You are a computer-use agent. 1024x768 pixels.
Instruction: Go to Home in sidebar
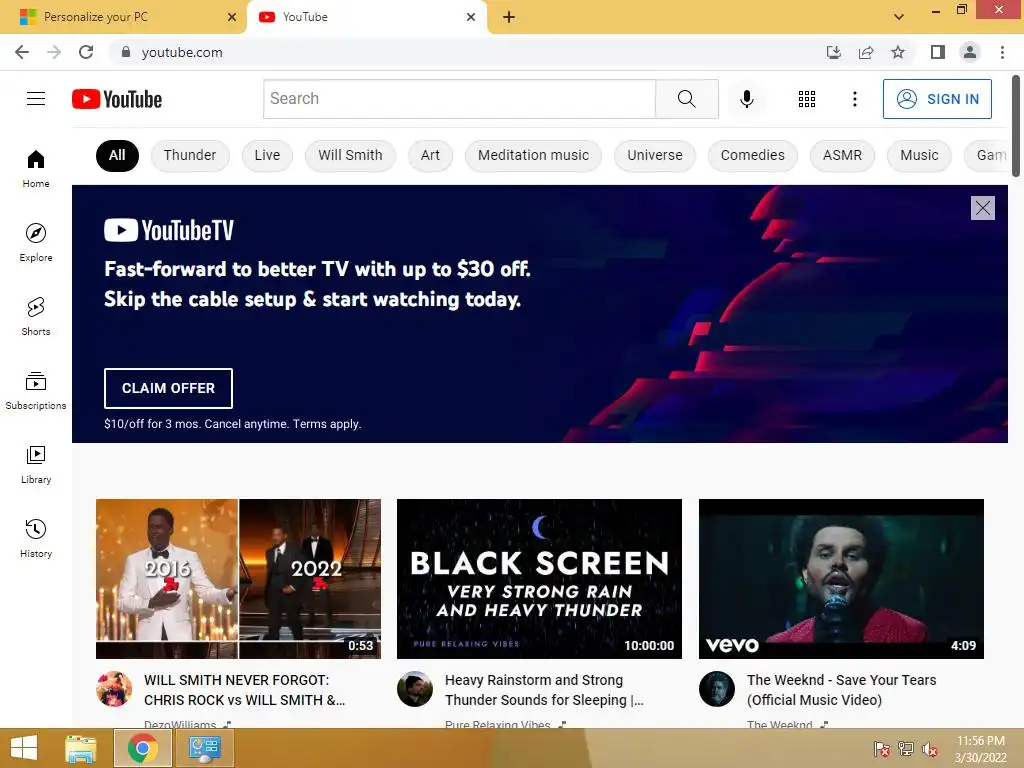pos(36,168)
